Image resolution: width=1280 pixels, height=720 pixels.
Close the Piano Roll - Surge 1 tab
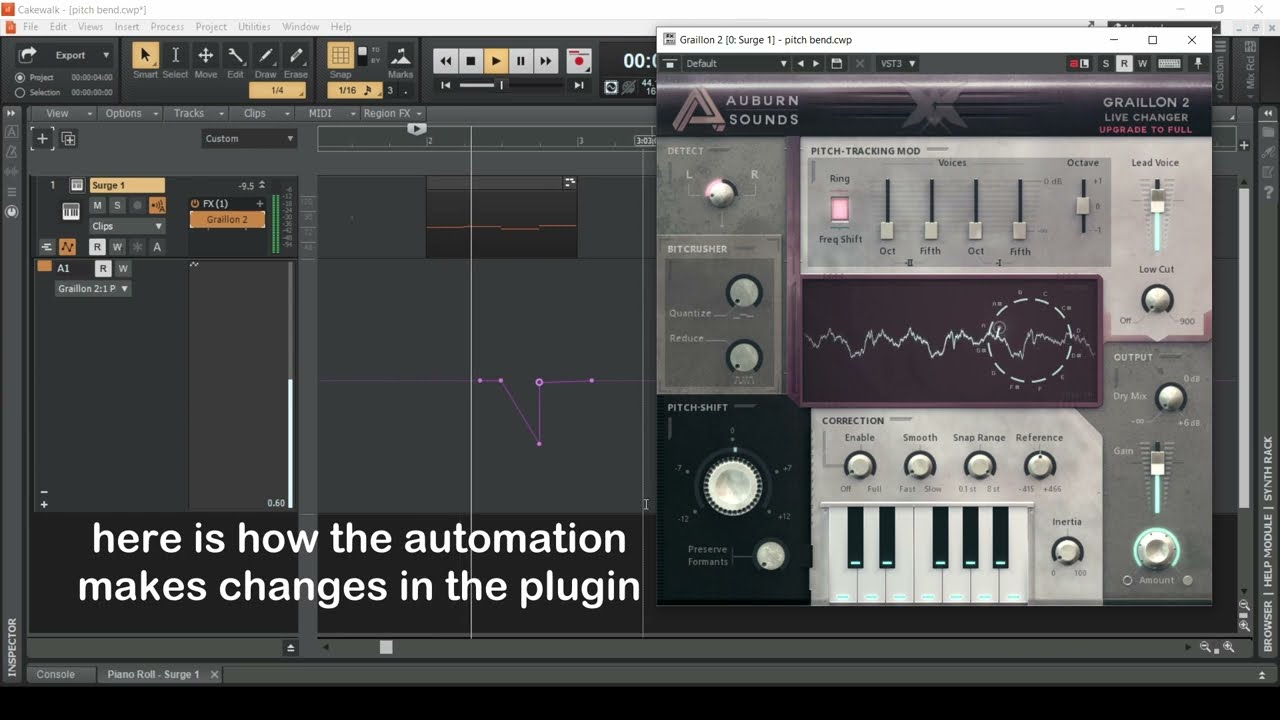coord(214,674)
